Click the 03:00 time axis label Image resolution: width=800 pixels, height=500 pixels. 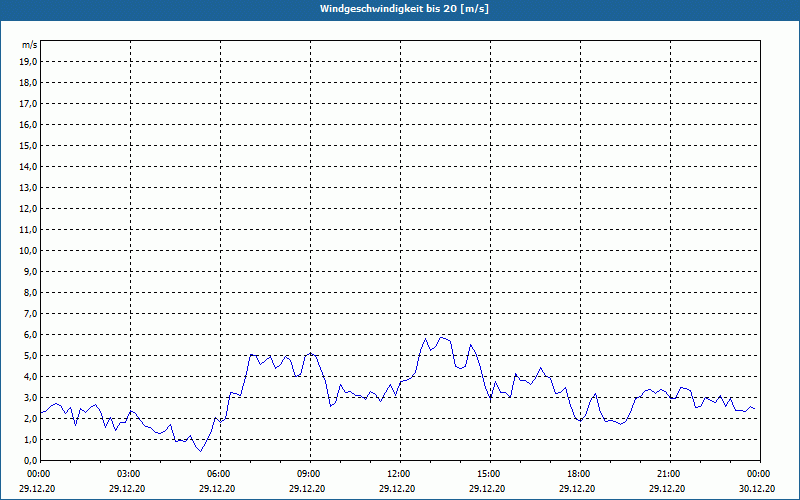tap(129, 474)
